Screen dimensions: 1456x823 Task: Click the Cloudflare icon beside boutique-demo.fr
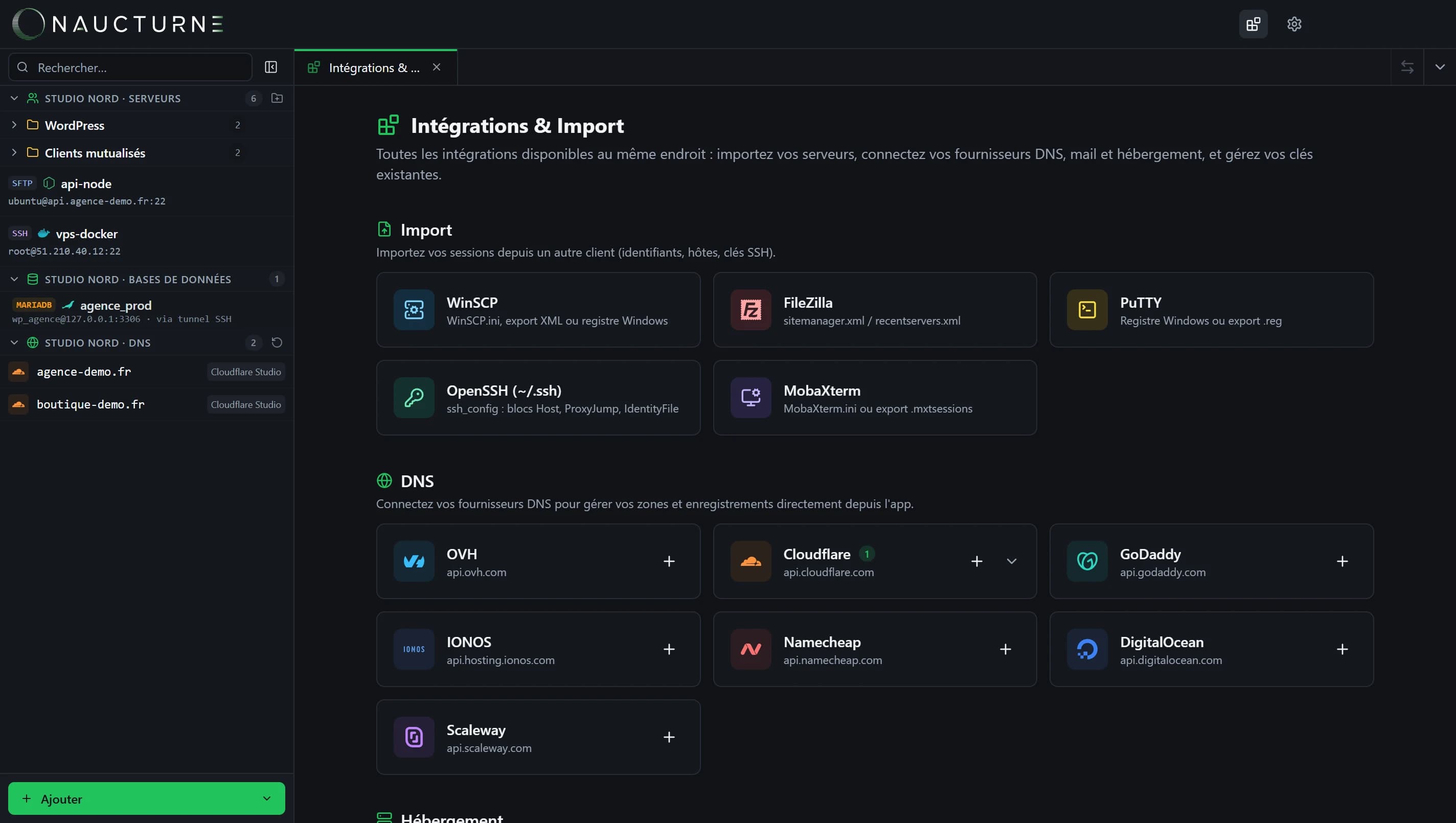[x=18, y=405]
